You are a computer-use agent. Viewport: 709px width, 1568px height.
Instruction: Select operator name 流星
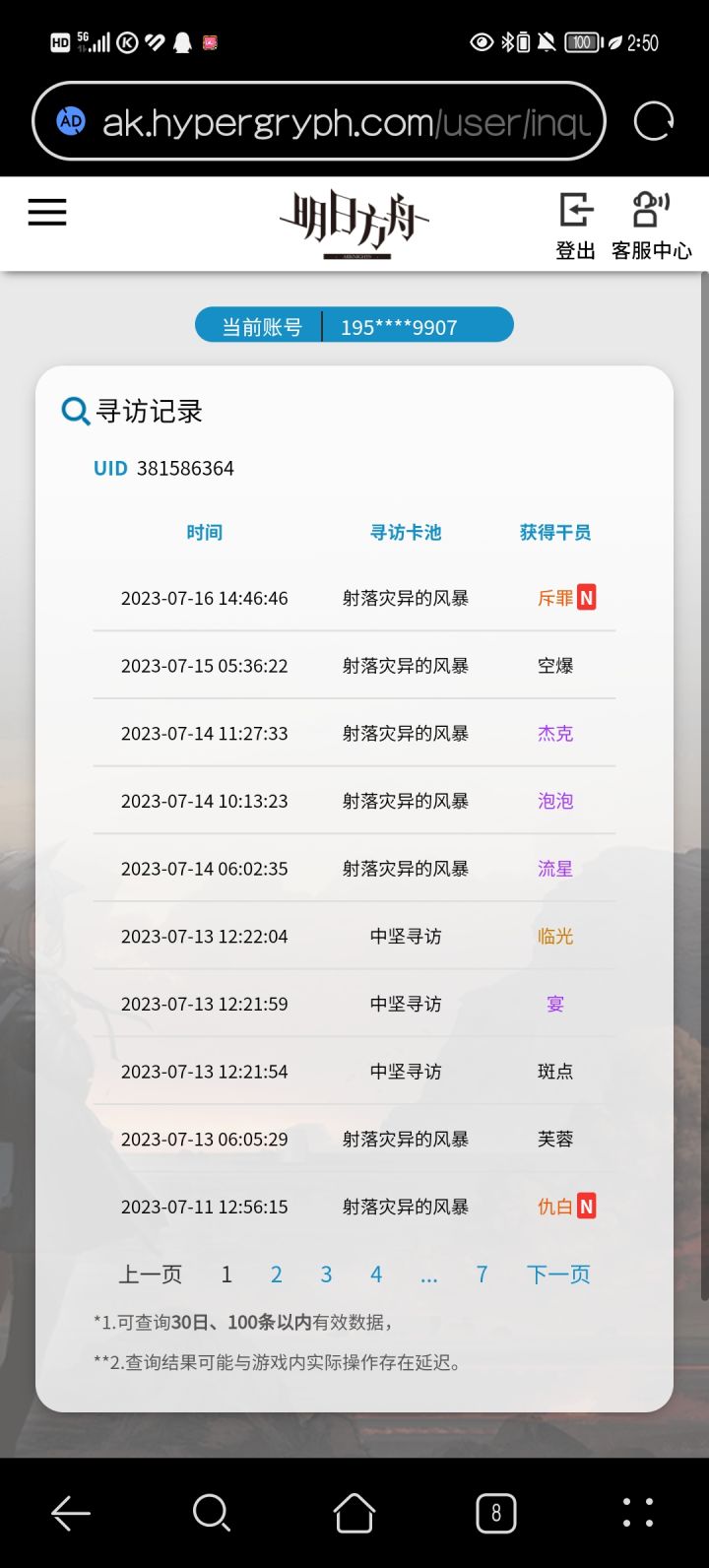click(x=555, y=869)
